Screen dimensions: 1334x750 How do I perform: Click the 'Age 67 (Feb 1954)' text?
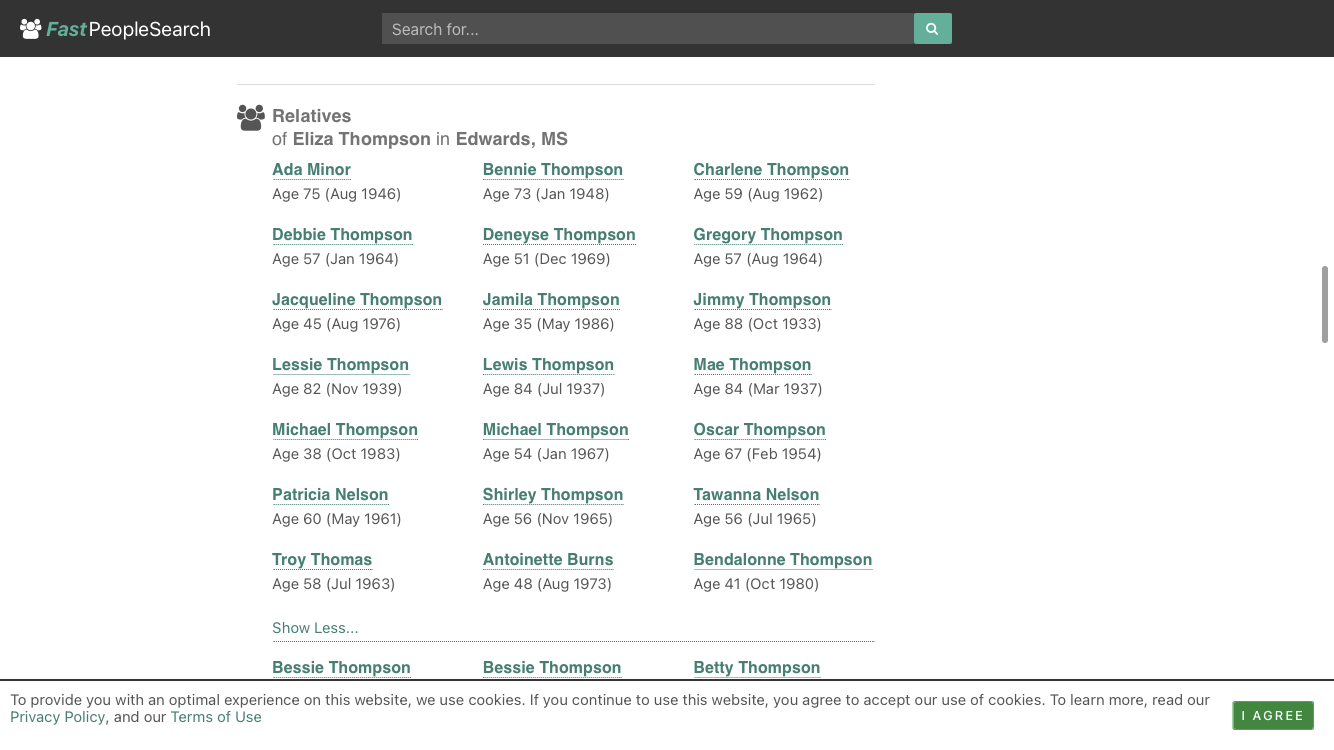pos(757,454)
